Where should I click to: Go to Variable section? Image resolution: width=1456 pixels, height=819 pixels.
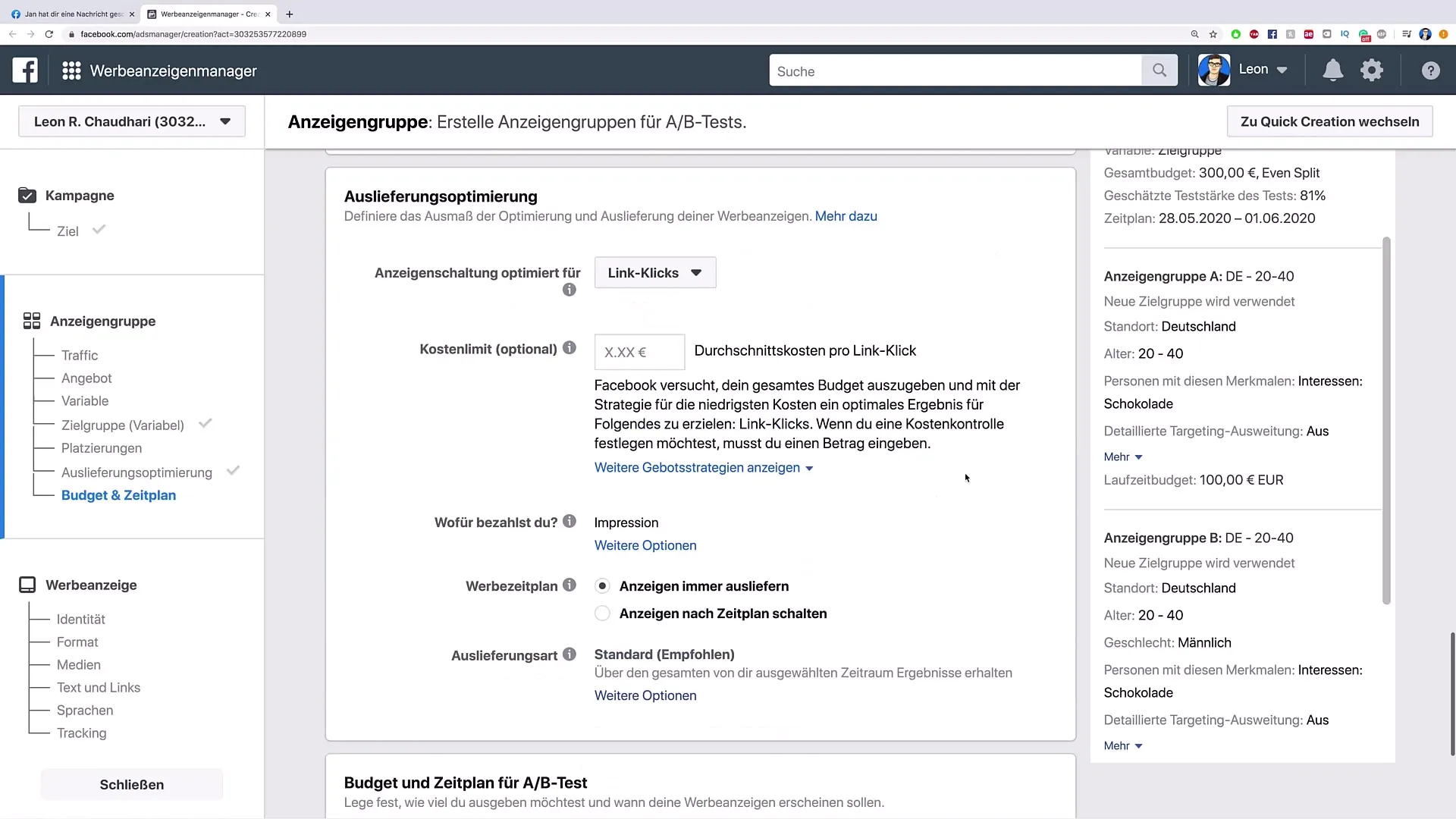[85, 400]
